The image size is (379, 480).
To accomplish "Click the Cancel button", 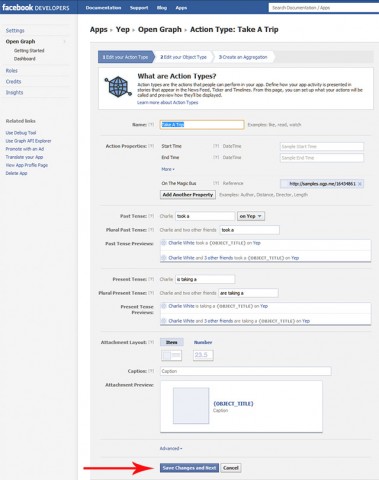I will point(231,468).
